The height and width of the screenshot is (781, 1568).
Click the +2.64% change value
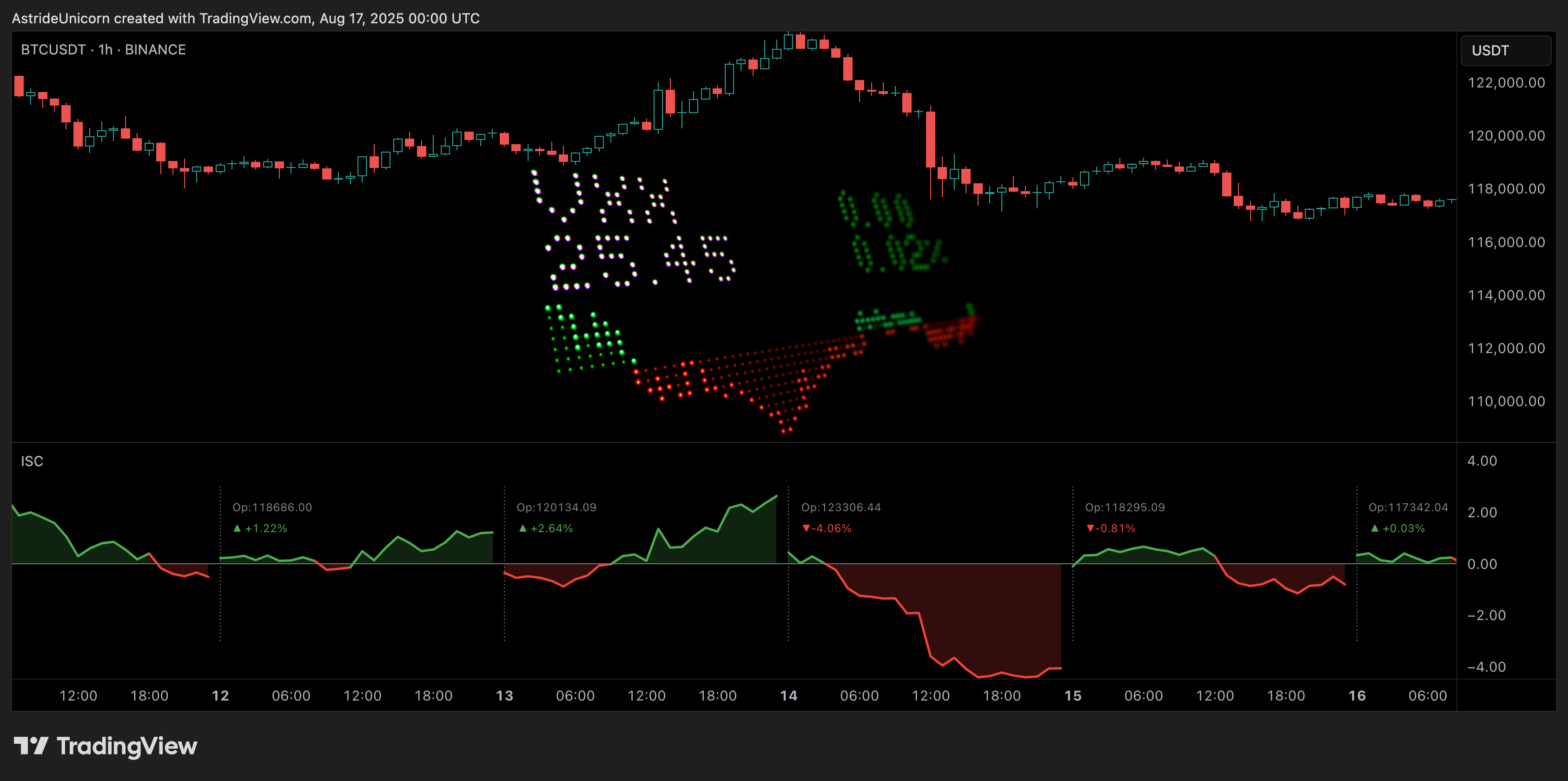point(546,528)
